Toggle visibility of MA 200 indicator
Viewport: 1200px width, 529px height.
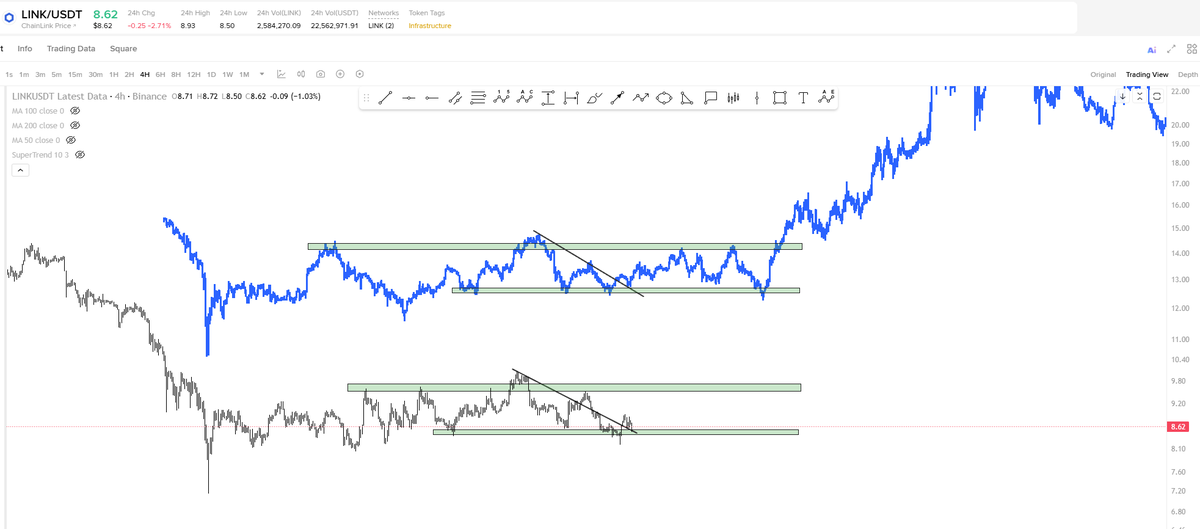[x=74, y=126]
